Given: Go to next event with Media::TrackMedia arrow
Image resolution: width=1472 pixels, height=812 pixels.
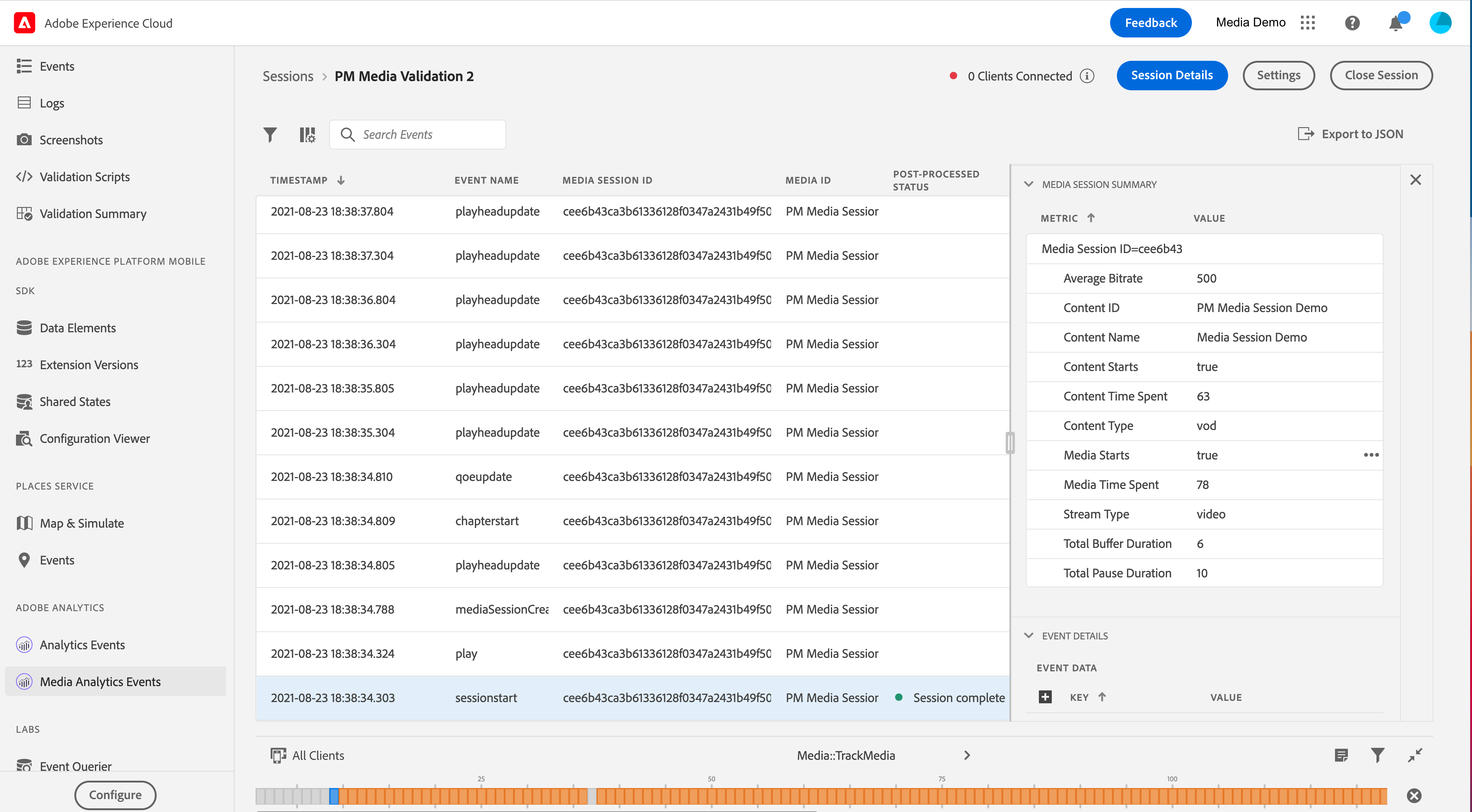Looking at the screenshot, I should pos(967,755).
